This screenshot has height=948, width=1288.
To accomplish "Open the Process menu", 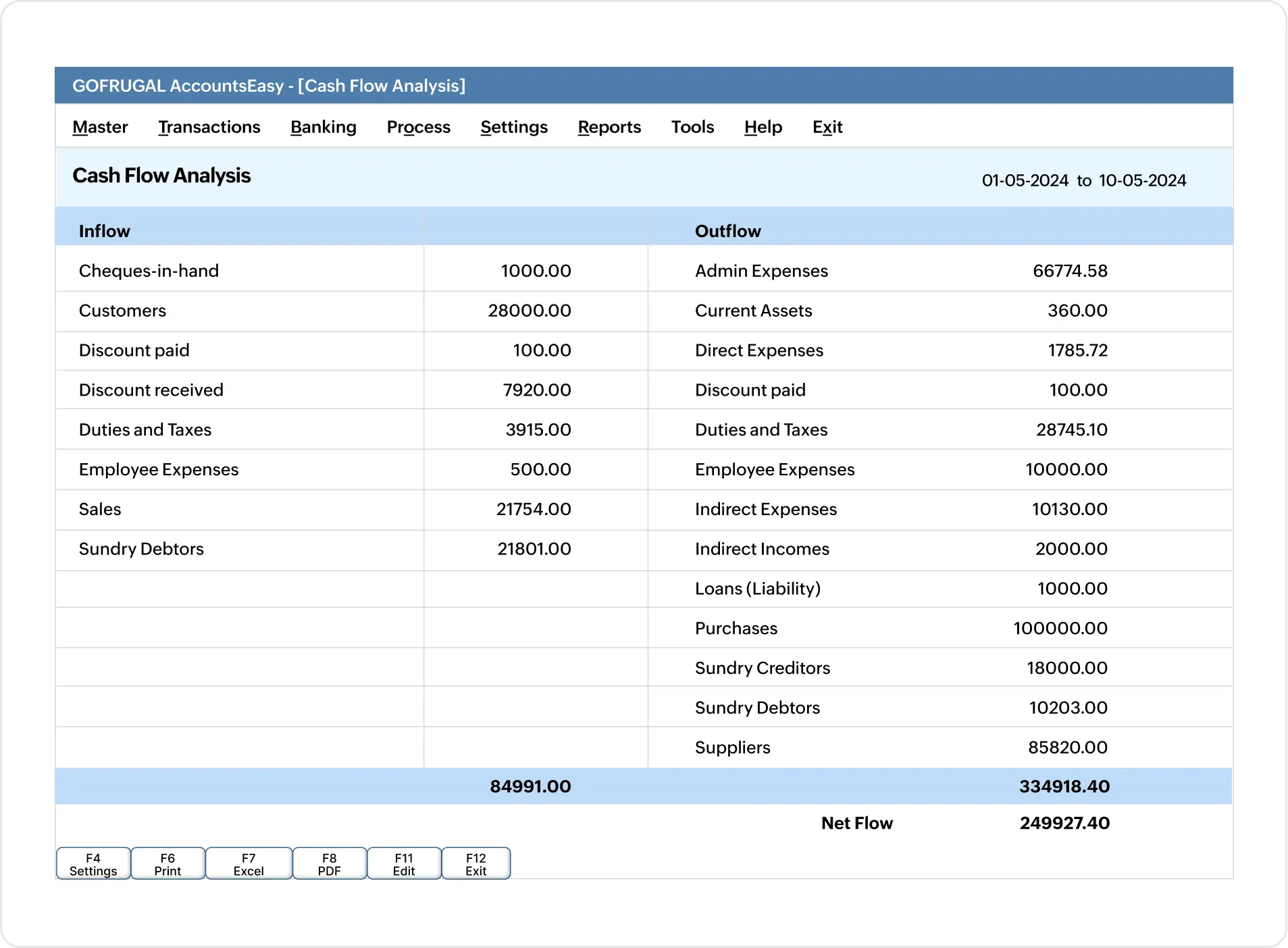I will (x=418, y=127).
